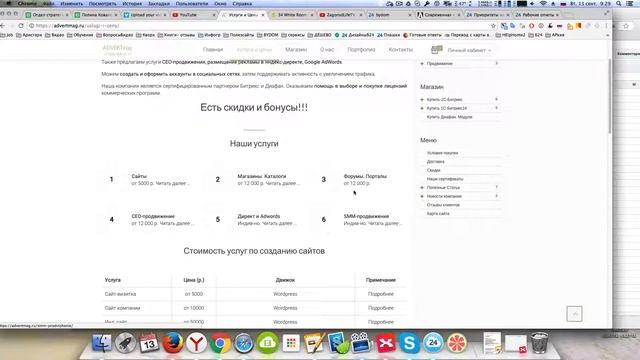Click the browser address bar
Image resolution: width=640 pixels, height=360 pixels.
pos(261,26)
